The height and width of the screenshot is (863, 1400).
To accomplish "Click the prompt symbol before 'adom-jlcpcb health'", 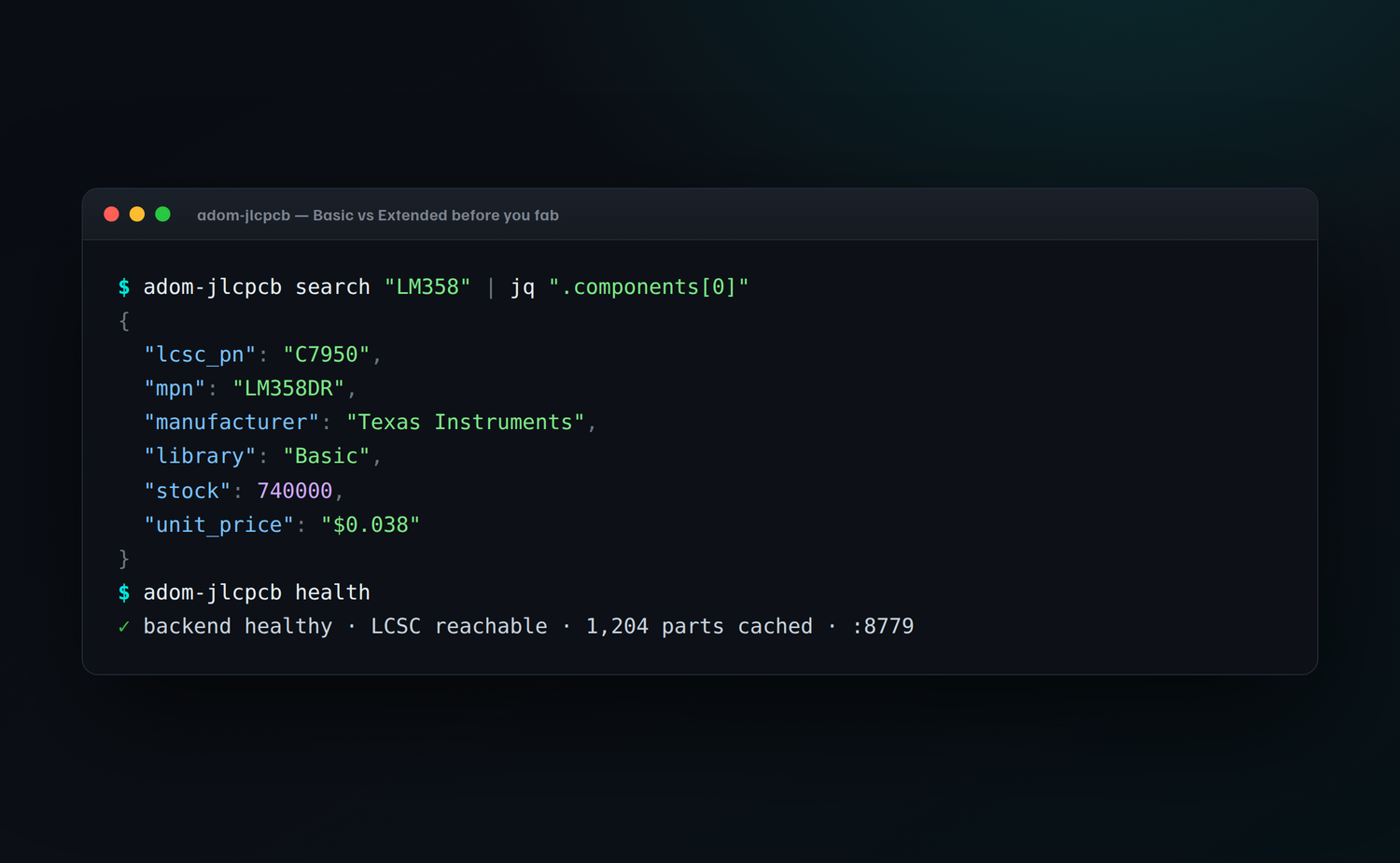I will click(x=124, y=592).
